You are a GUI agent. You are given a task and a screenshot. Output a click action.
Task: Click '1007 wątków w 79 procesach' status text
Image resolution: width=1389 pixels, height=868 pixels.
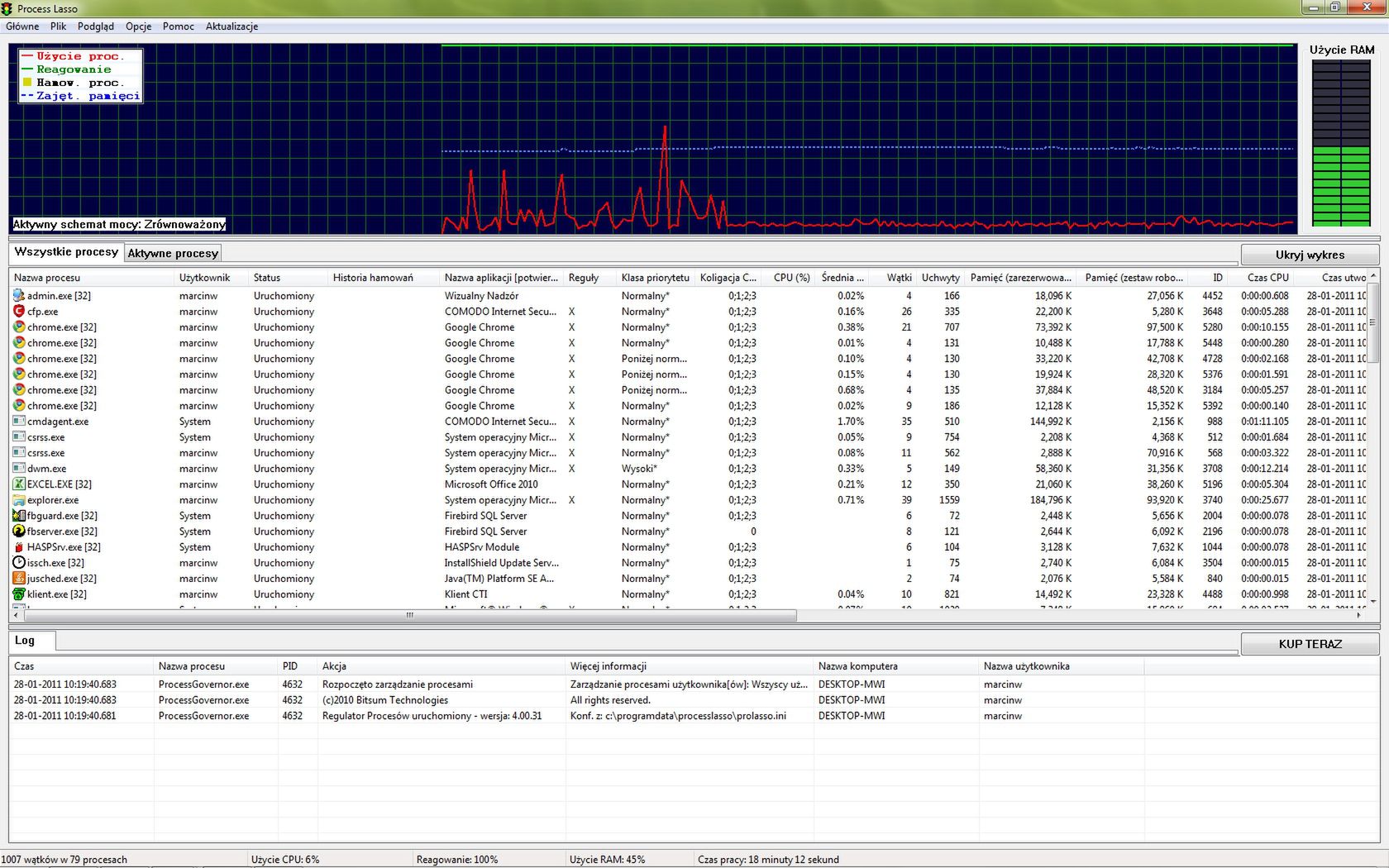tap(64, 860)
